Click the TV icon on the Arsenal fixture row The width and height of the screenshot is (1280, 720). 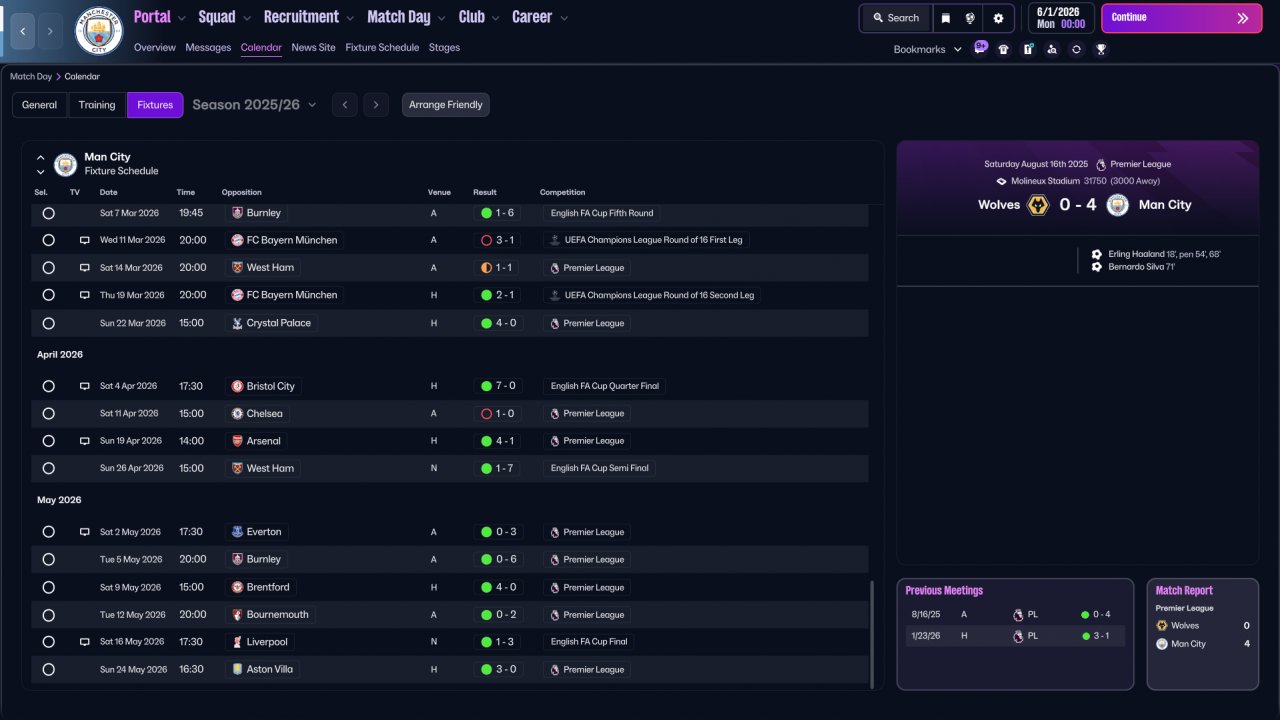tap(85, 441)
